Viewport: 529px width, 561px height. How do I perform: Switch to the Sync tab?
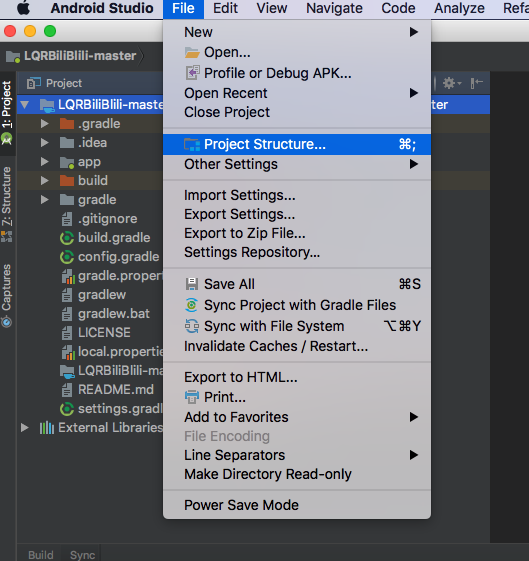pos(82,555)
